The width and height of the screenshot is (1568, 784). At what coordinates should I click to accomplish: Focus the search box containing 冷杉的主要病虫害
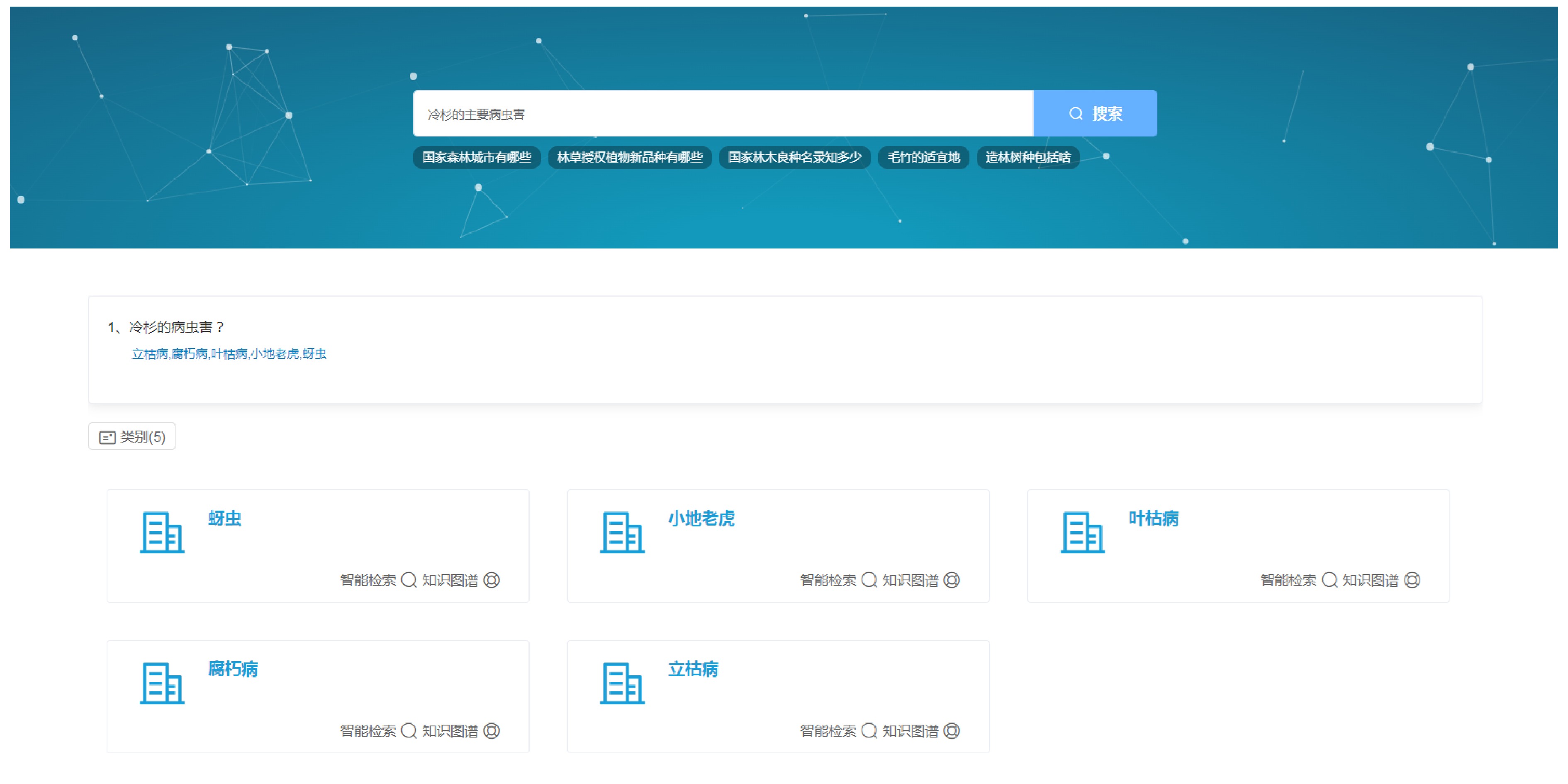tap(723, 114)
